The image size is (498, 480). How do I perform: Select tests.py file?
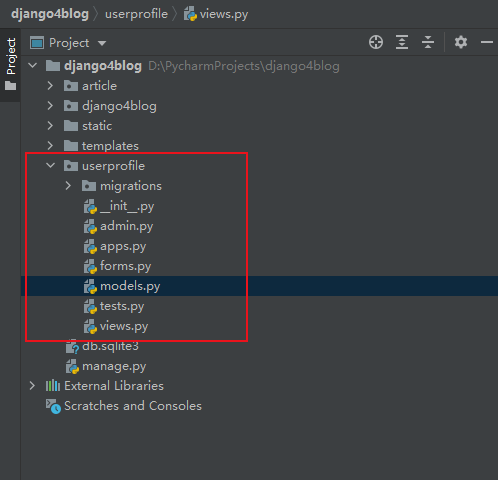(x=122, y=306)
